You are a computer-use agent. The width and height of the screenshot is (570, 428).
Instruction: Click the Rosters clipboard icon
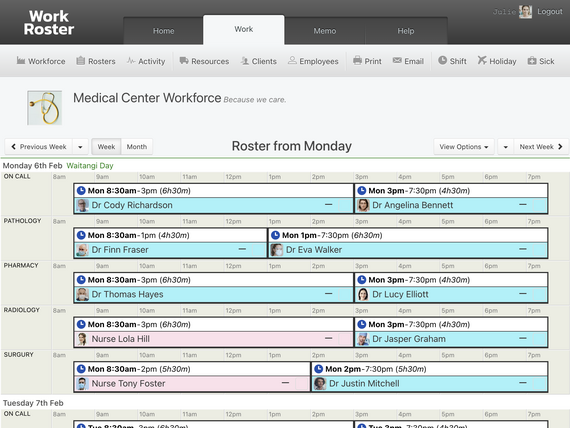point(81,61)
